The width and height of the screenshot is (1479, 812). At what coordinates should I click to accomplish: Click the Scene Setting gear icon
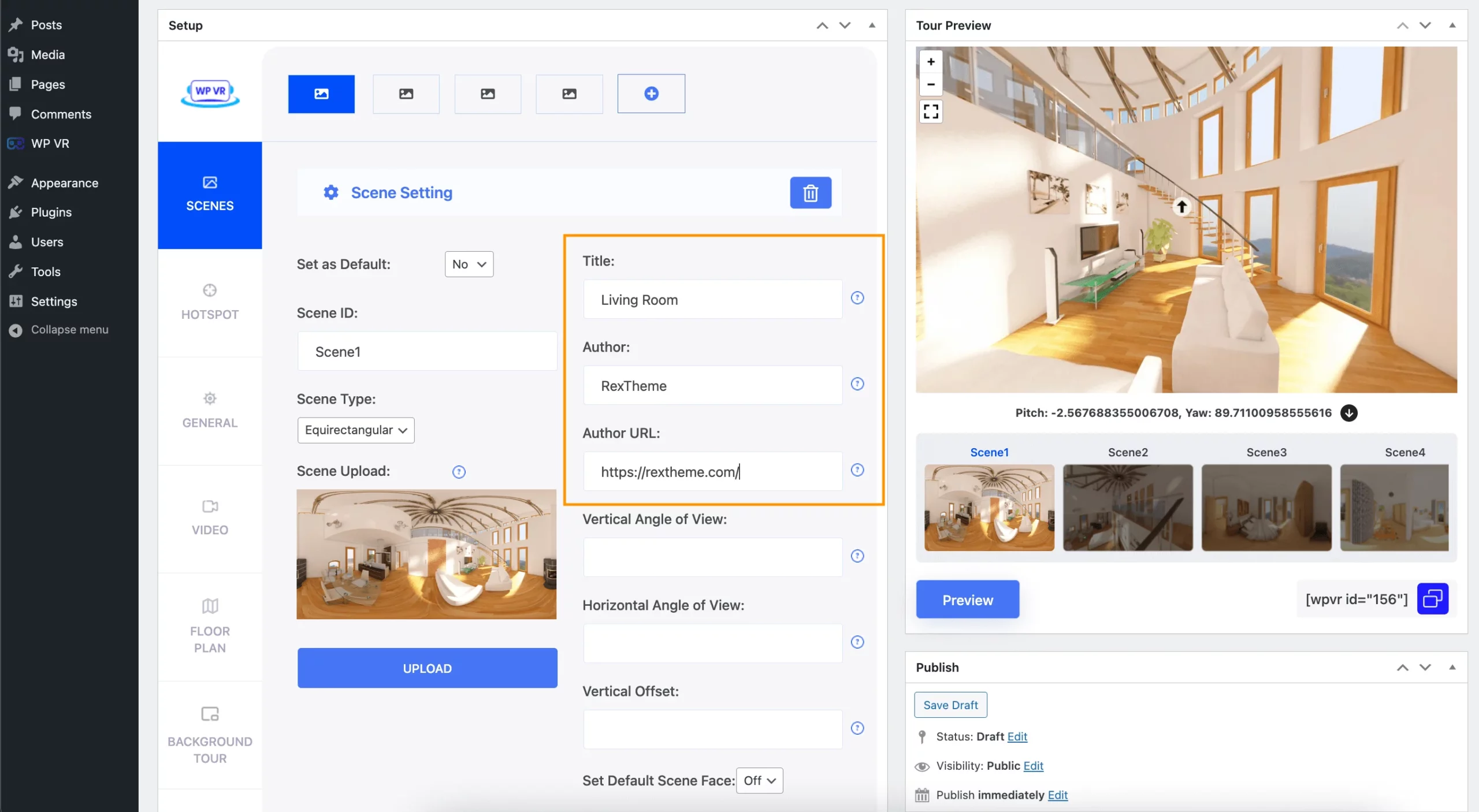(x=331, y=192)
